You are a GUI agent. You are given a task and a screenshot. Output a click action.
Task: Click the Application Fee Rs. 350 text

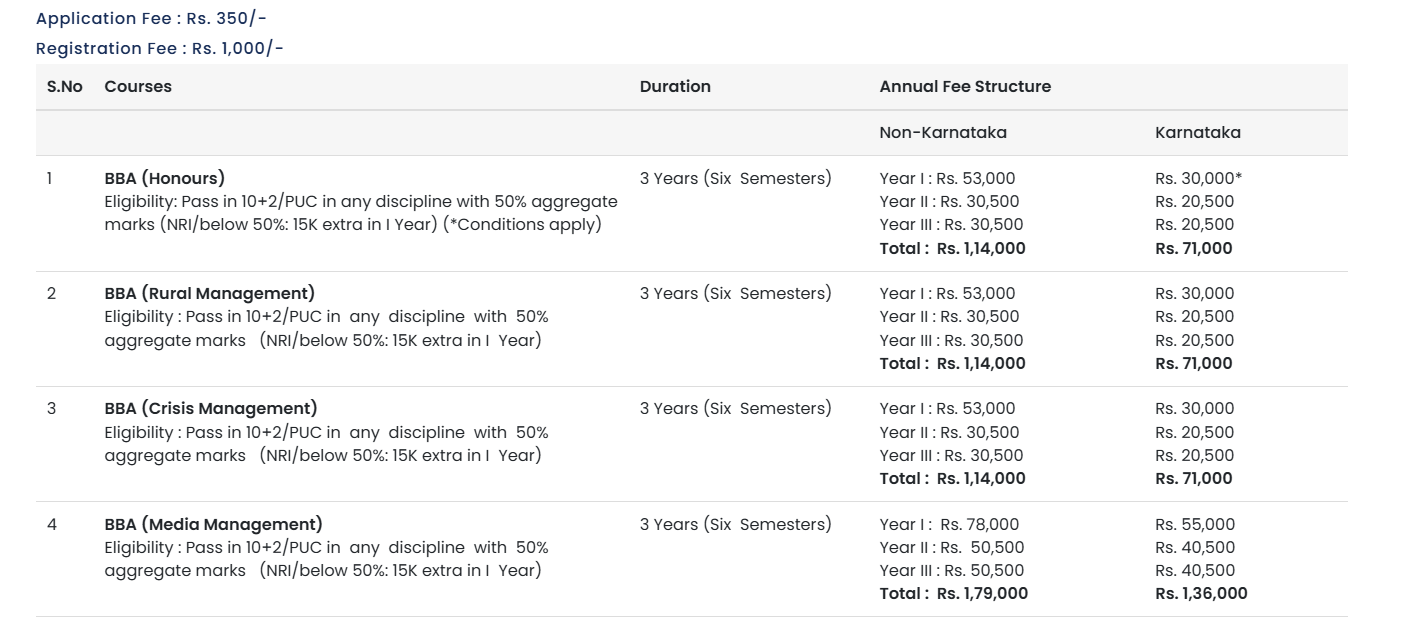pyautogui.click(x=151, y=19)
